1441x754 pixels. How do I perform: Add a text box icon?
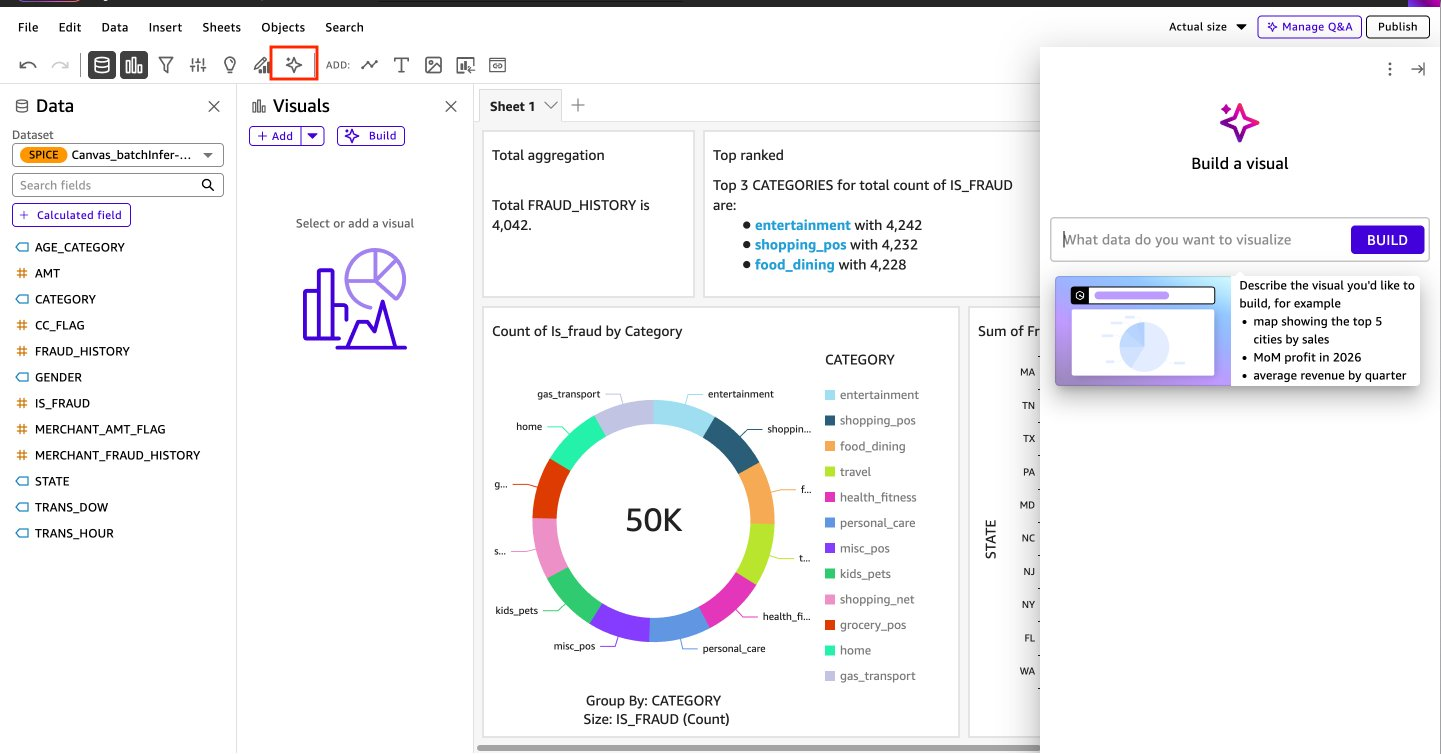pos(401,65)
